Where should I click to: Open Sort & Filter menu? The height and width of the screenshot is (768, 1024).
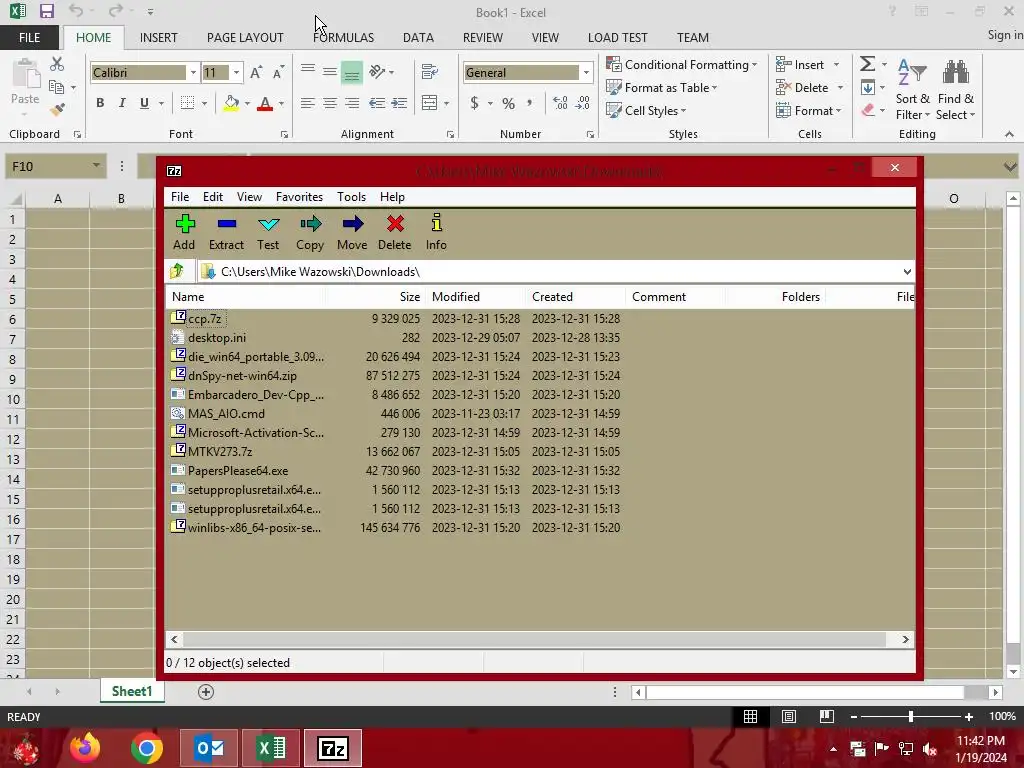(x=912, y=89)
